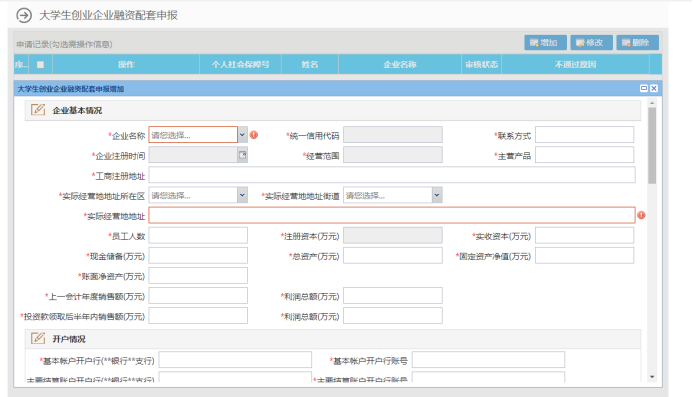693x397 pixels.
Task: Click the 员工人数 input field
Action: point(198,236)
